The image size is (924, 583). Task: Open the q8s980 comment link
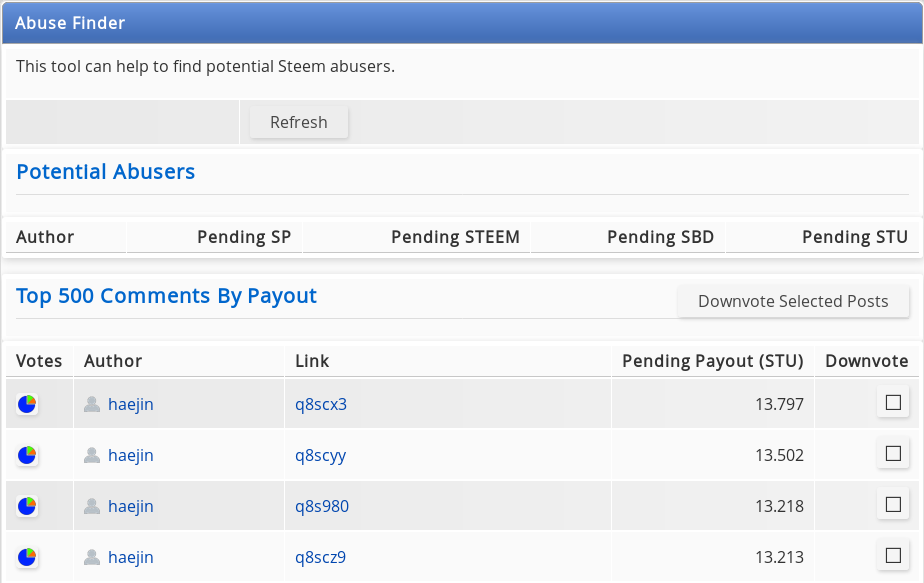point(322,506)
